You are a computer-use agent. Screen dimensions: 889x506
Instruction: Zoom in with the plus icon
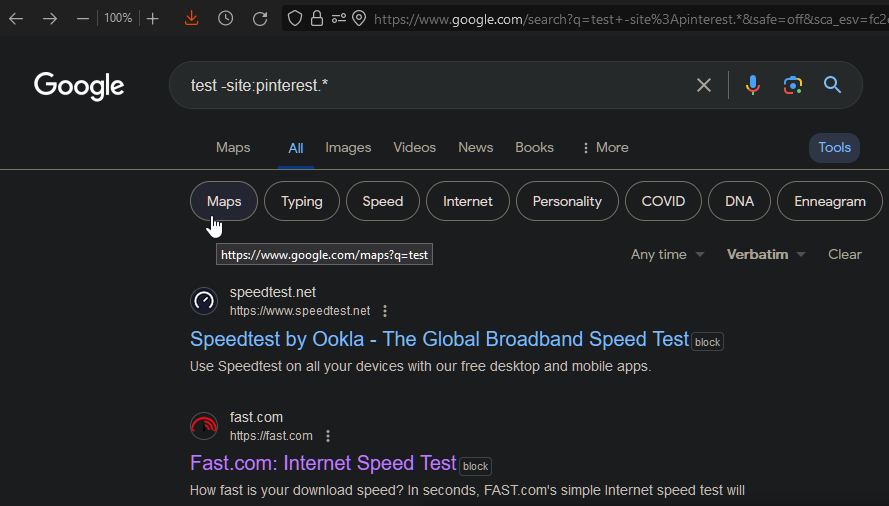click(153, 19)
